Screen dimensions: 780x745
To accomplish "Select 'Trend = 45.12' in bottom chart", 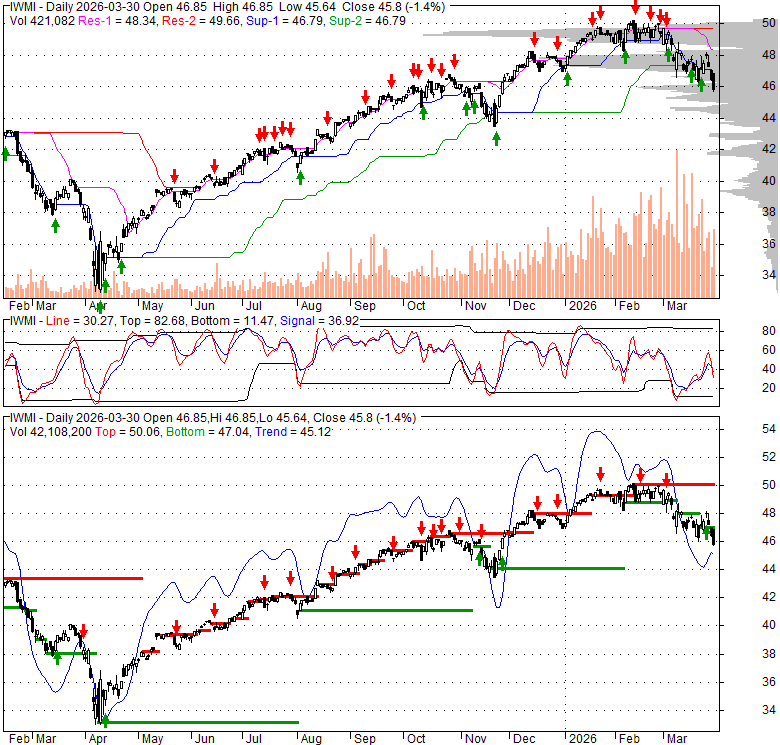I will pyautogui.click(x=293, y=432).
